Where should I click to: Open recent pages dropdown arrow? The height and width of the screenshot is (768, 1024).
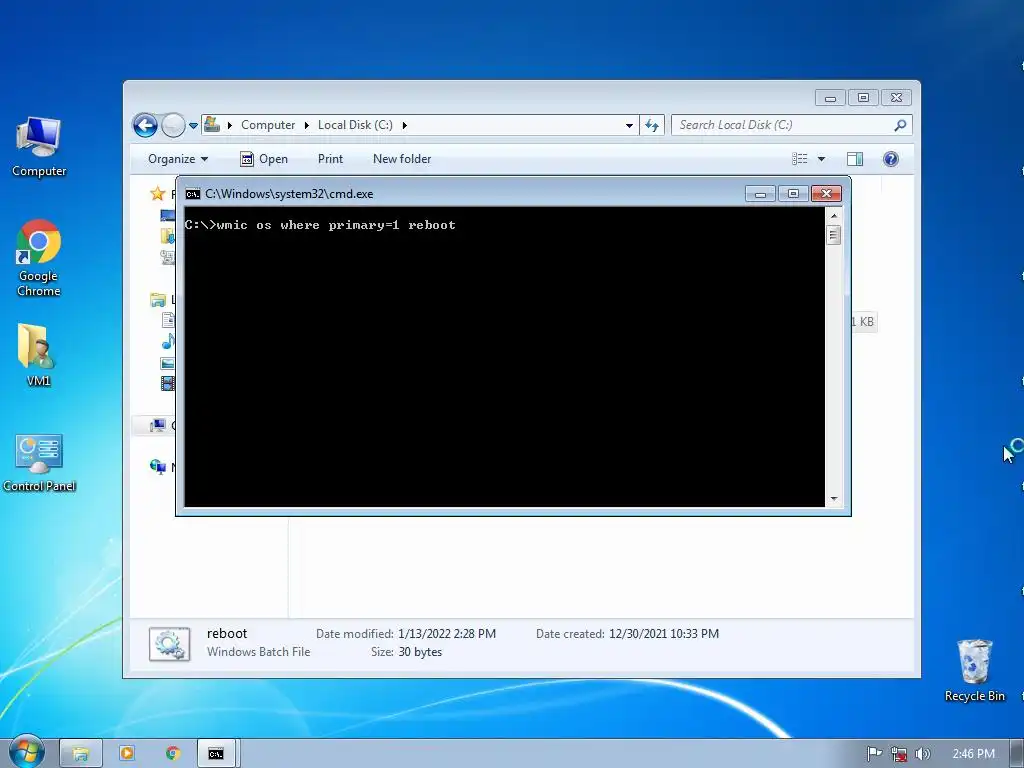click(x=193, y=125)
